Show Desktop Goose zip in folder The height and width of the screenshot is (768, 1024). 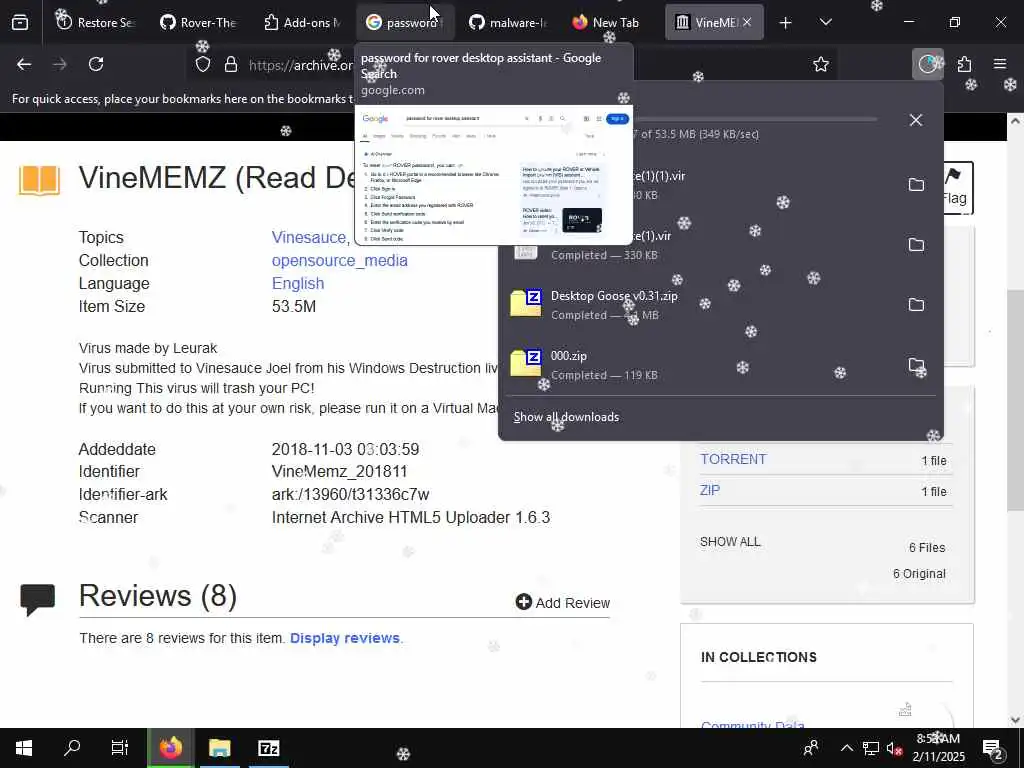coord(916,305)
